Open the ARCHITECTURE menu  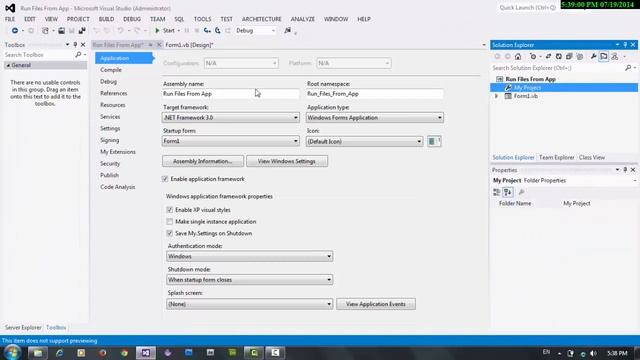click(262, 19)
